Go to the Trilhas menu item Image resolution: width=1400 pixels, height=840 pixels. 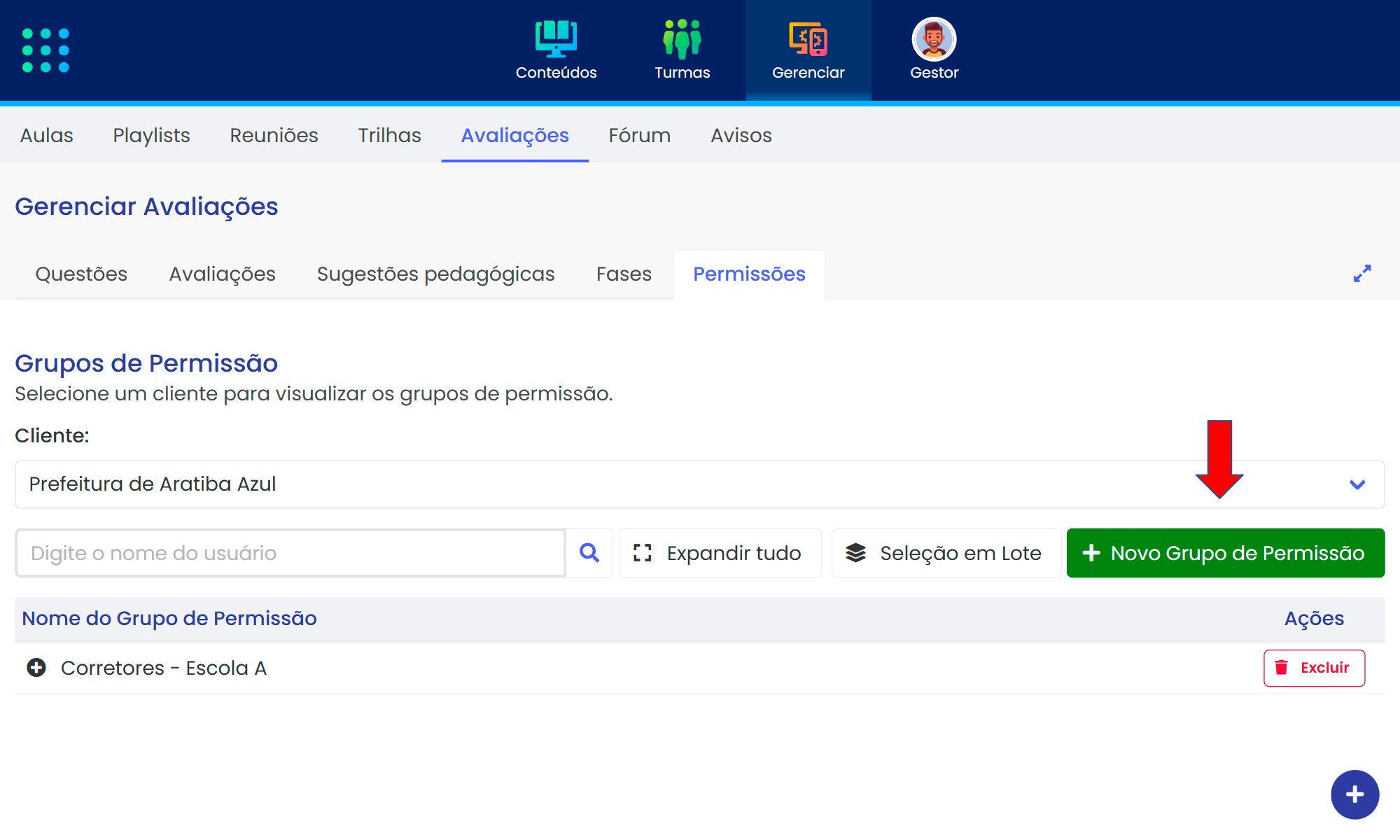point(389,135)
